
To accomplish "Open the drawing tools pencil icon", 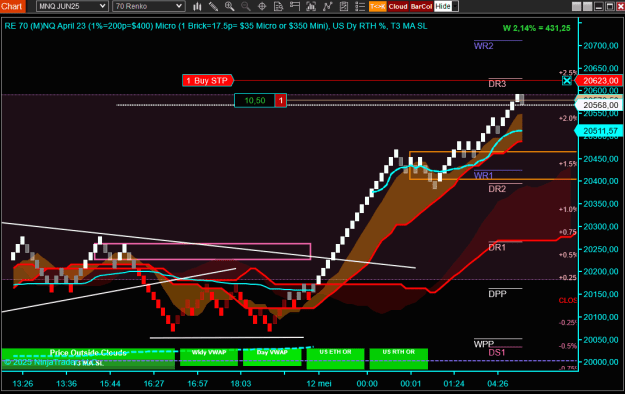I will pyautogui.click(x=213, y=6).
